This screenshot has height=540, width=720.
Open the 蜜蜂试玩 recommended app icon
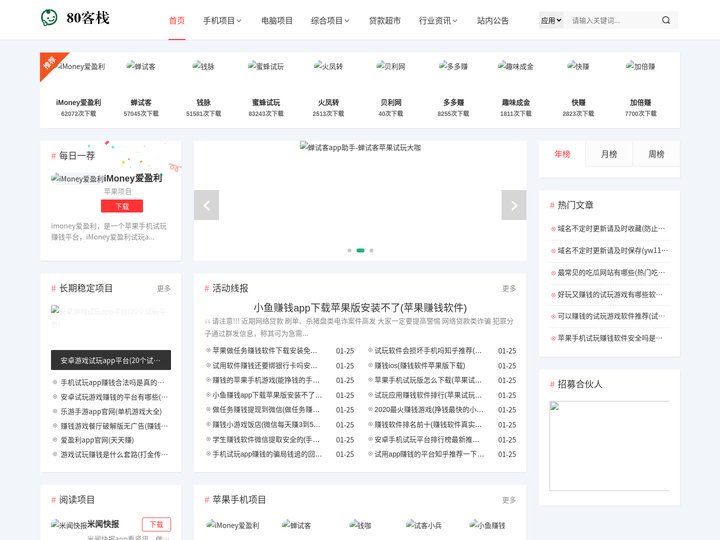266,67
